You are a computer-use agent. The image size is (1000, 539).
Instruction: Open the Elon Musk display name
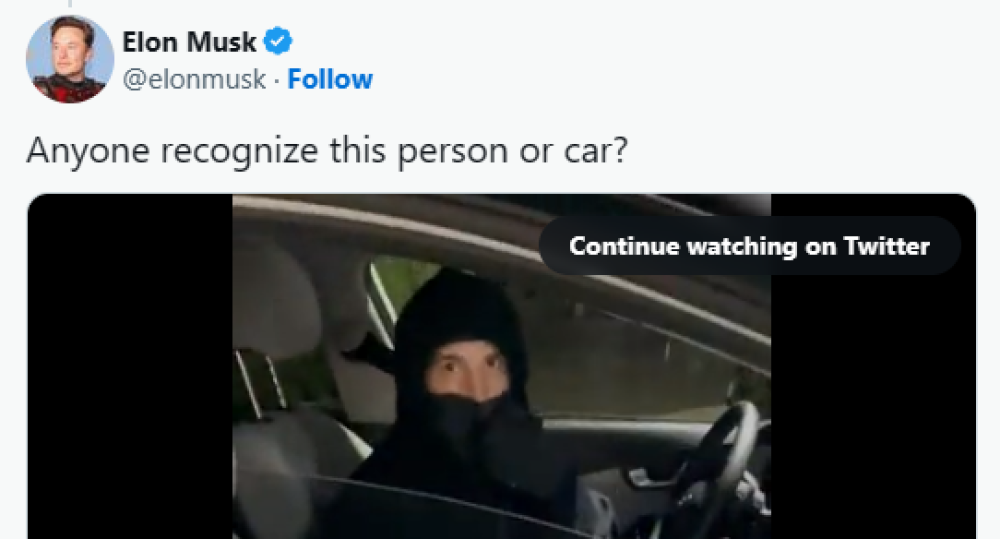(189, 42)
